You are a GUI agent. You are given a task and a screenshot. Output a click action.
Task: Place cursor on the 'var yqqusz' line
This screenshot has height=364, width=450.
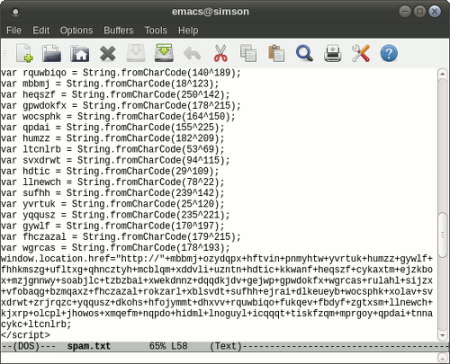pos(115,215)
